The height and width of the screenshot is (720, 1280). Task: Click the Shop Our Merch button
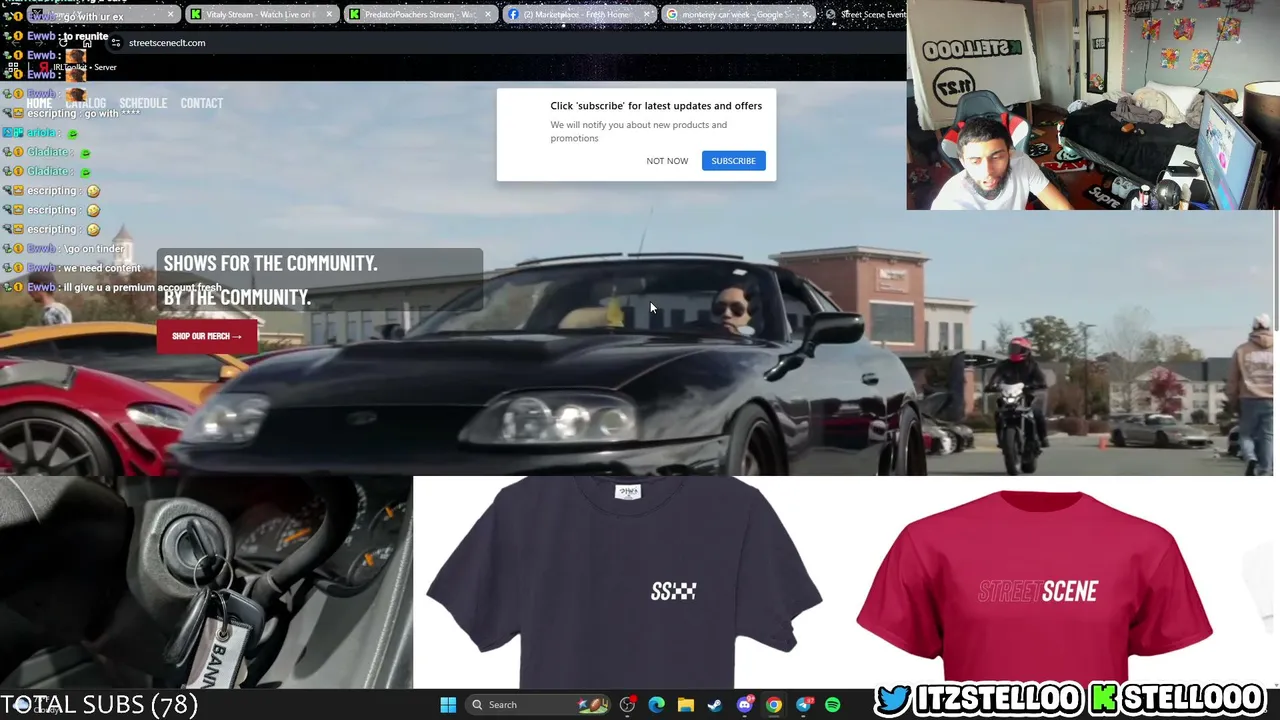(207, 336)
